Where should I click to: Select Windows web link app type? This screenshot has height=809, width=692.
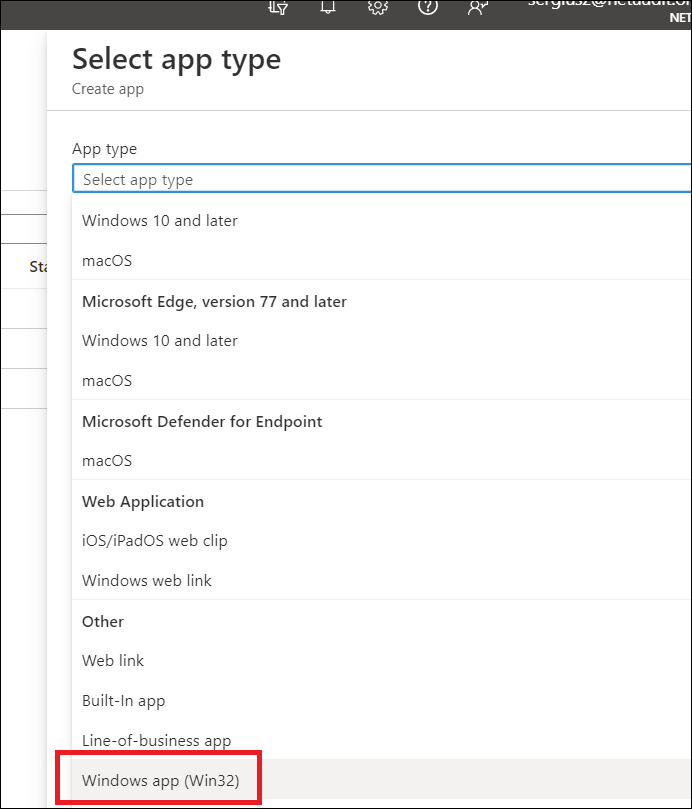[x=147, y=580]
